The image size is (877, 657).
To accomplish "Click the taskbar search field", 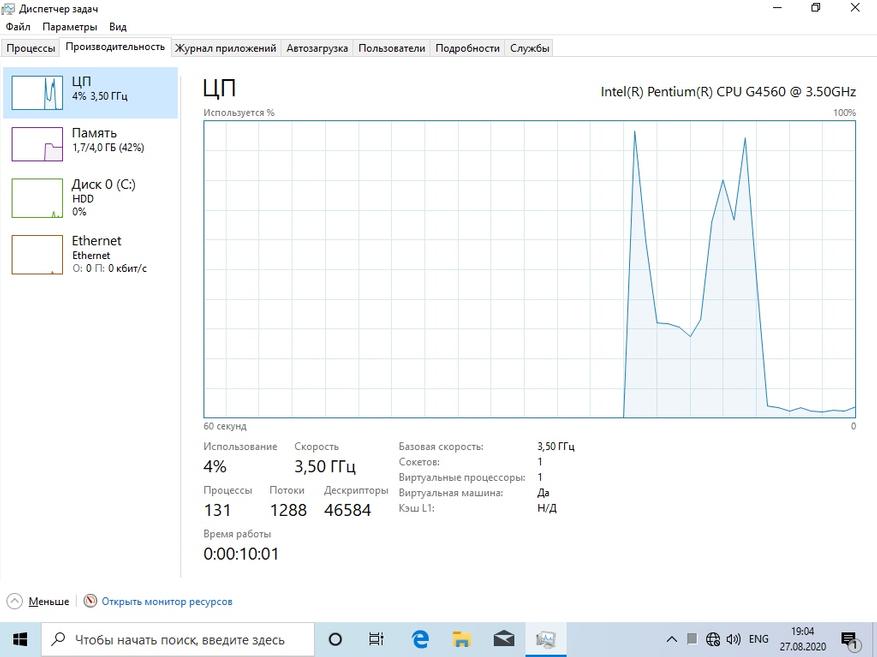I will click(x=177, y=639).
